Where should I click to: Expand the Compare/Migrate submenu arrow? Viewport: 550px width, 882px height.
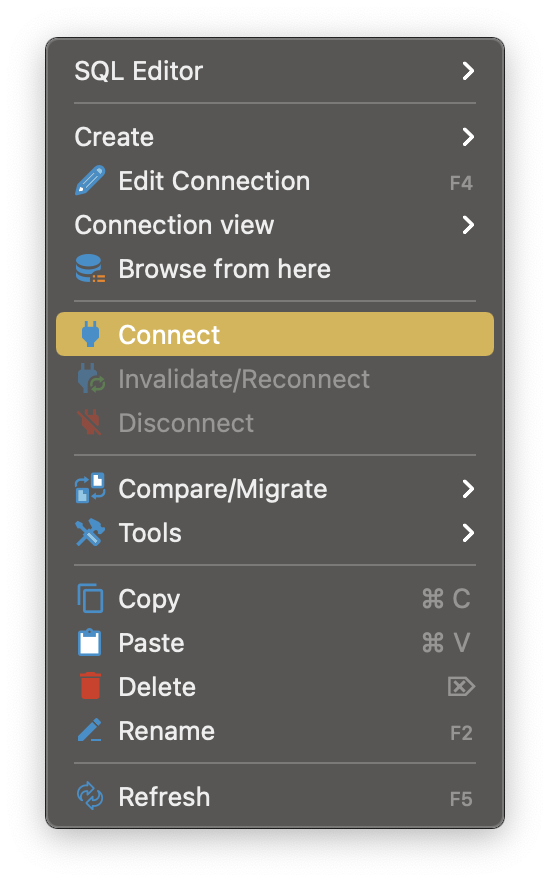pyautogui.click(x=468, y=488)
